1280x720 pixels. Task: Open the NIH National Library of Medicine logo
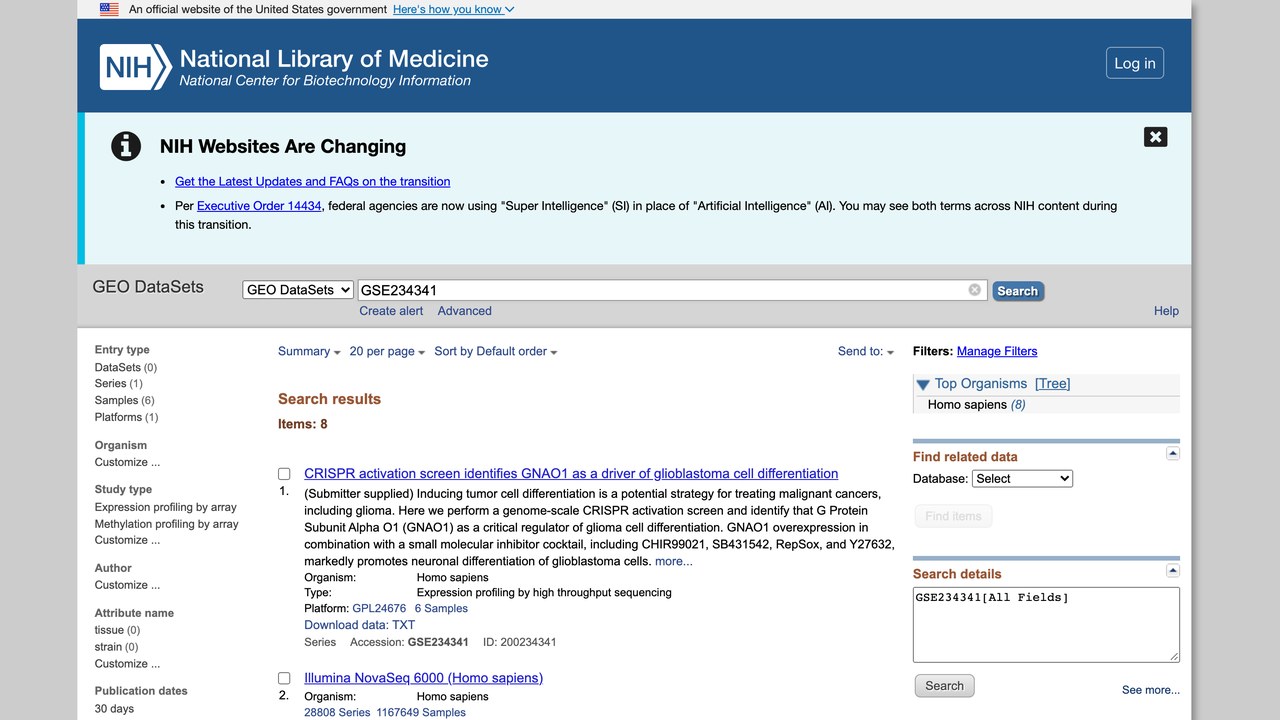point(294,67)
